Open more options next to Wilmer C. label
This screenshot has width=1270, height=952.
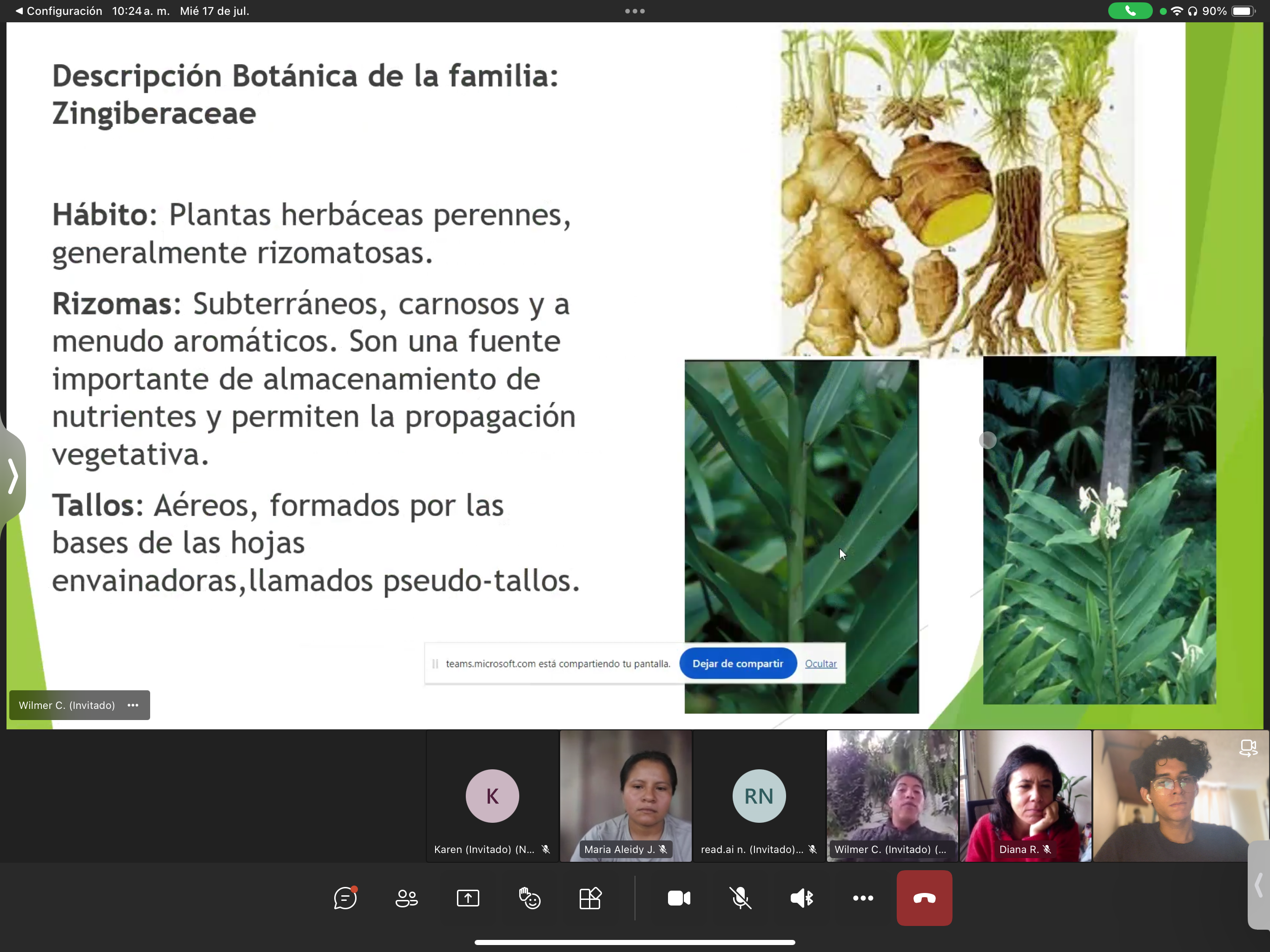[132, 705]
